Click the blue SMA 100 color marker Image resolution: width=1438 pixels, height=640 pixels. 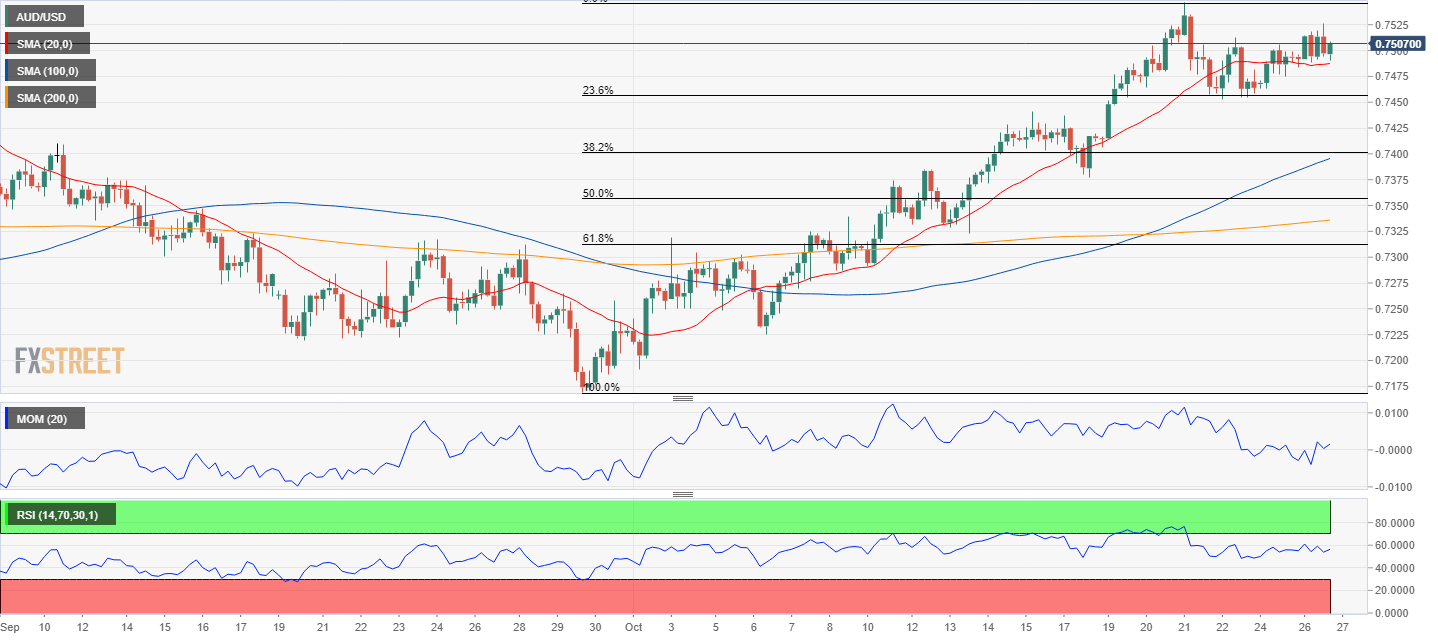coord(7,70)
